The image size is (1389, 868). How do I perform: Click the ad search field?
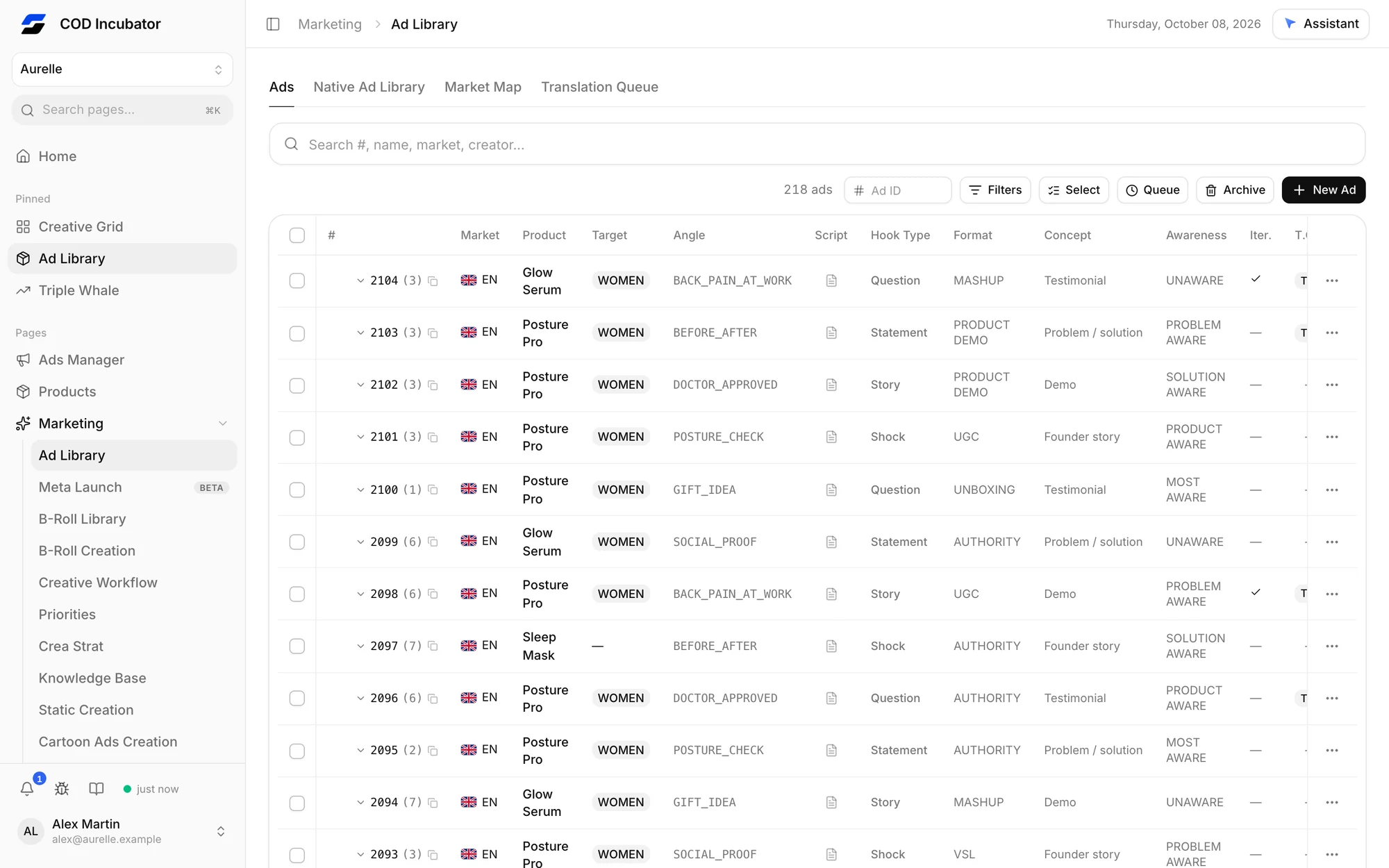[817, 144]
